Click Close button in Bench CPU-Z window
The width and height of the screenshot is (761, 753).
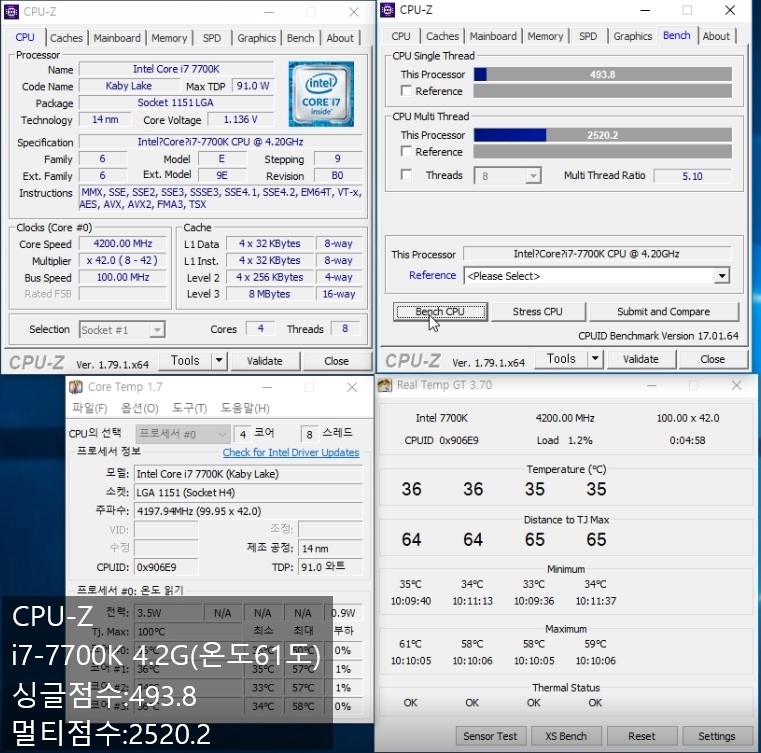712,359
